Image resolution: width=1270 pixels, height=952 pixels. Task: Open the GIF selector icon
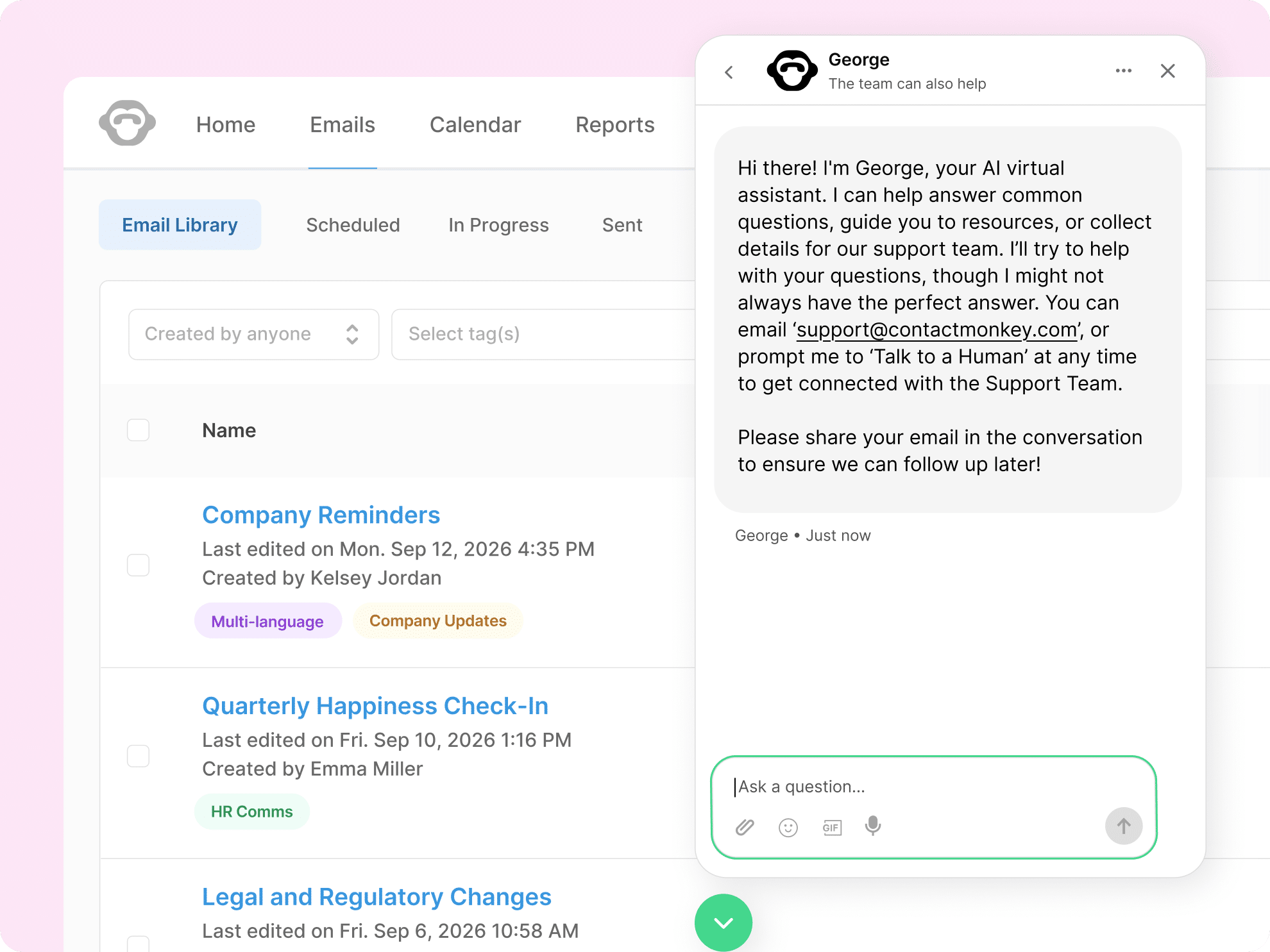click(x=831, y=828)
